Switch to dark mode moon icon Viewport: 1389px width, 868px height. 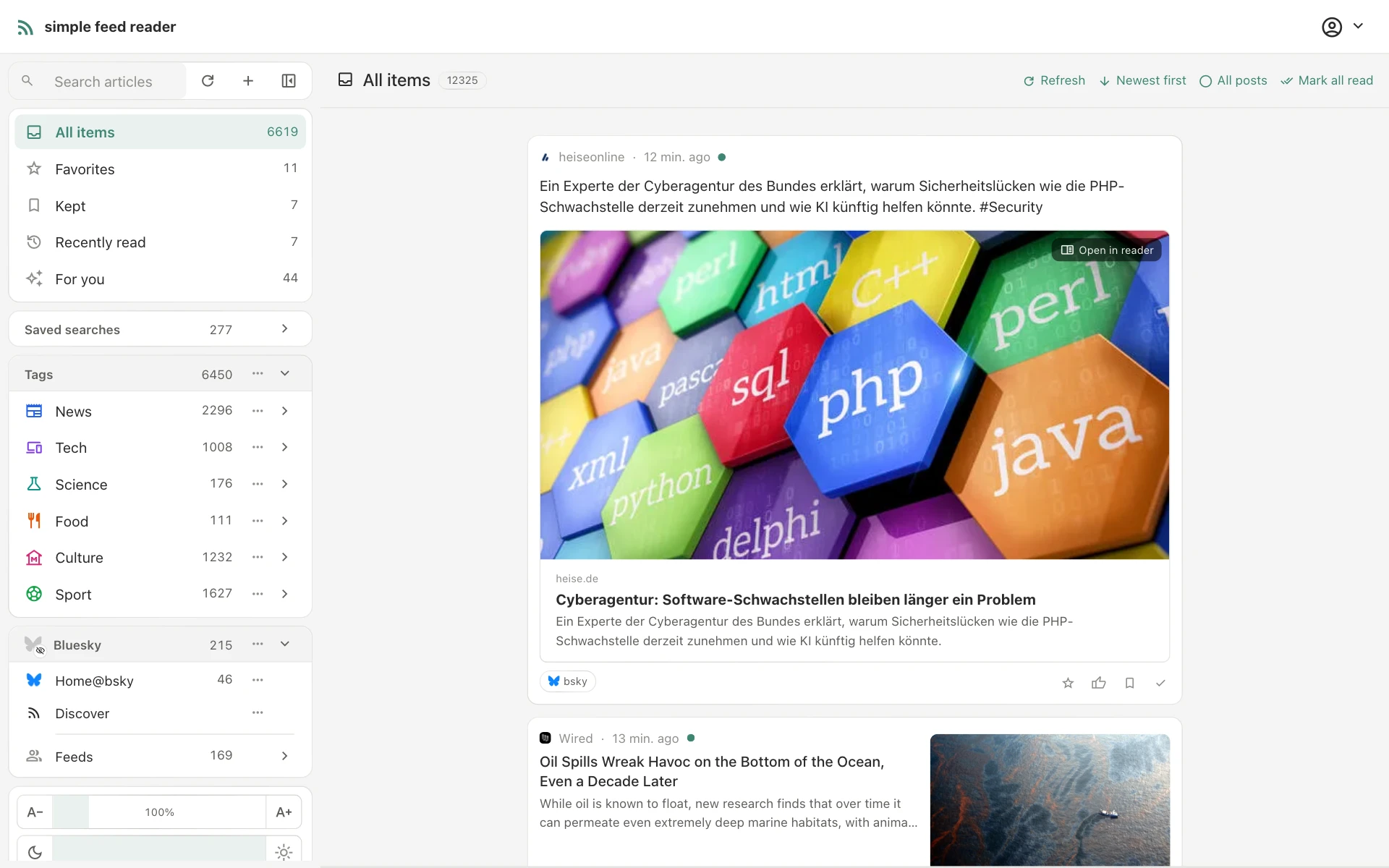(35, 852)
